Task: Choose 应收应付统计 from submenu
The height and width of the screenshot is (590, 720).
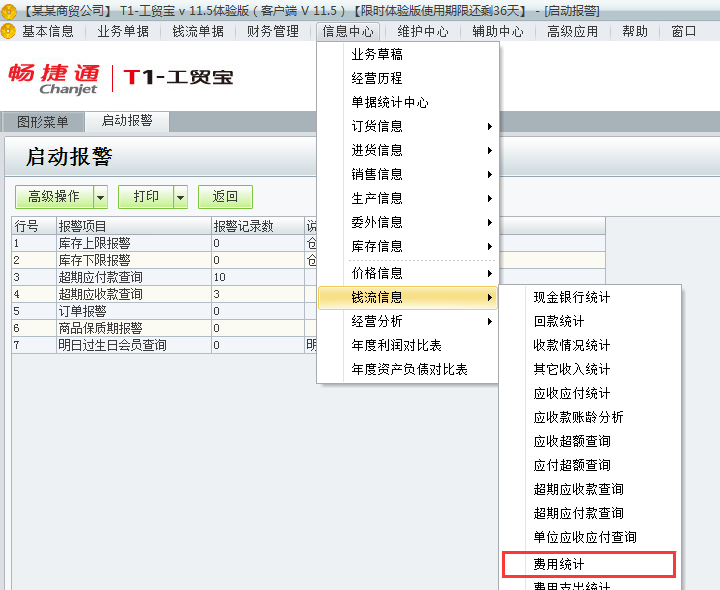Action: point(591,393)
